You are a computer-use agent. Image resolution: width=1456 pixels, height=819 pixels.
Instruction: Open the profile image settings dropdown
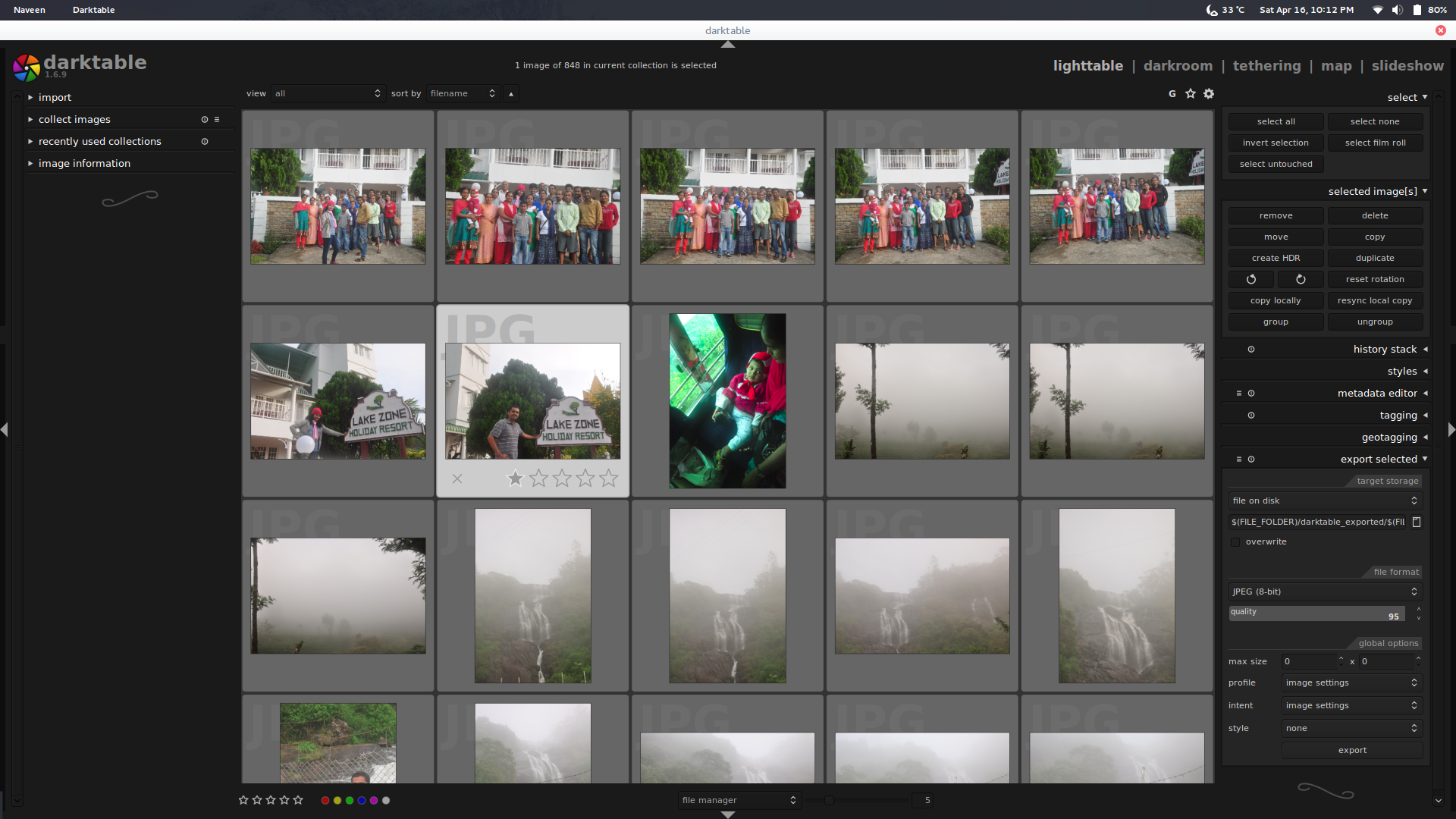click(x=1351, y=683)
